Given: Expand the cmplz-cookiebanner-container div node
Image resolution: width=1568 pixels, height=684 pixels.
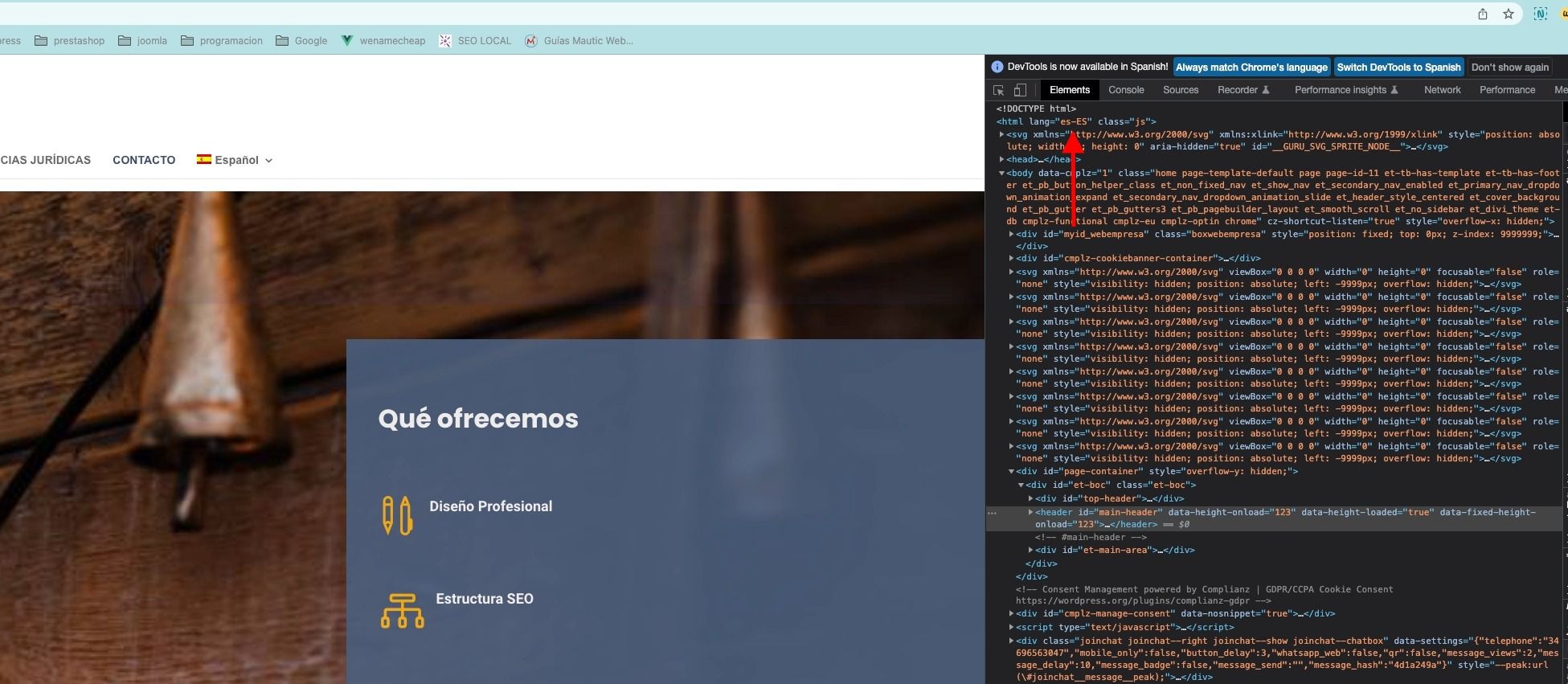Looking at the screenshot, I should (1011, 258).
